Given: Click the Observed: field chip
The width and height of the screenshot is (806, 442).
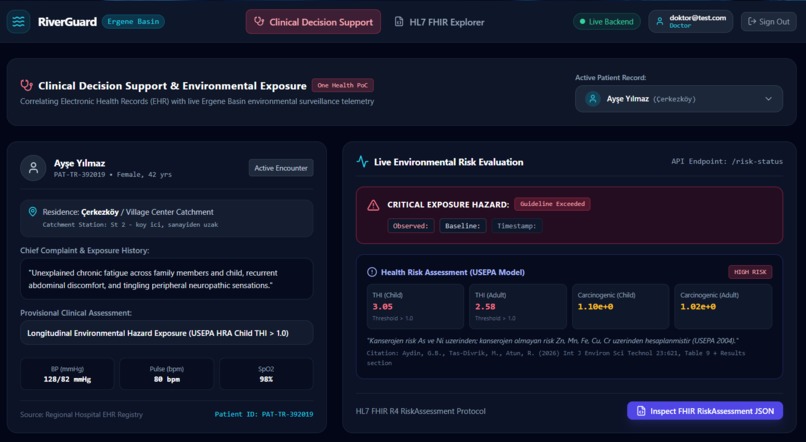Looking at the screenshot, I should (410, 226).
